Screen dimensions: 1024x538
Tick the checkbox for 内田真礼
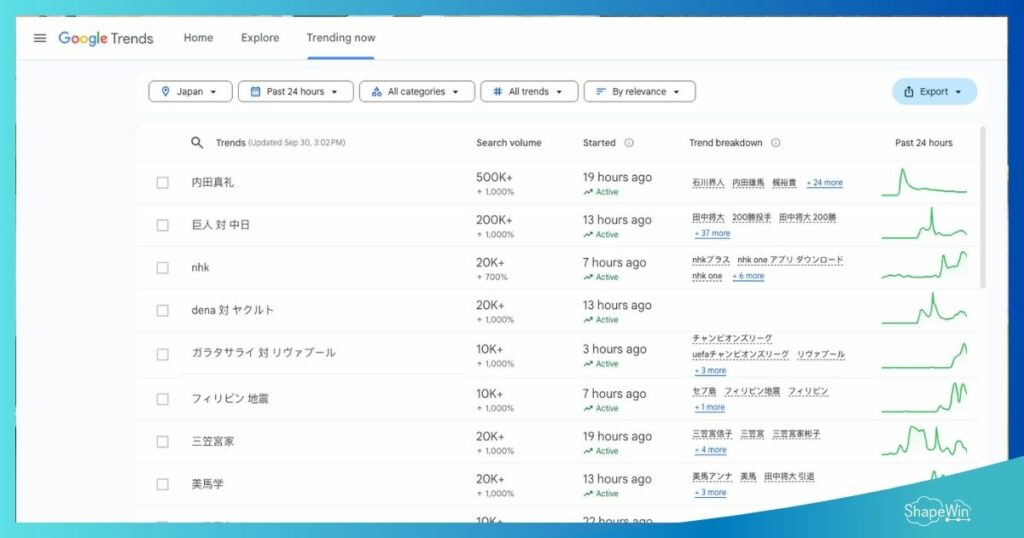coord(163,183)
